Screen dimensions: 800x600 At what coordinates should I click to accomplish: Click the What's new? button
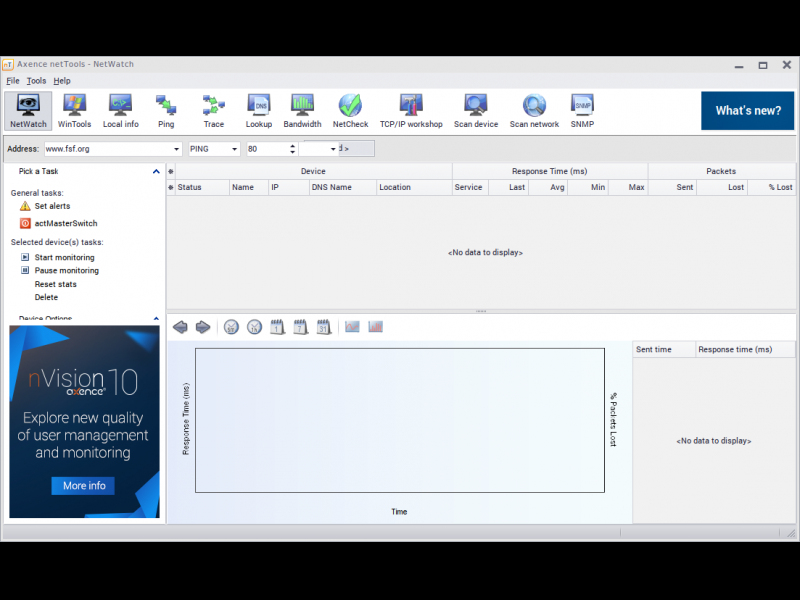tap(747, 111)
